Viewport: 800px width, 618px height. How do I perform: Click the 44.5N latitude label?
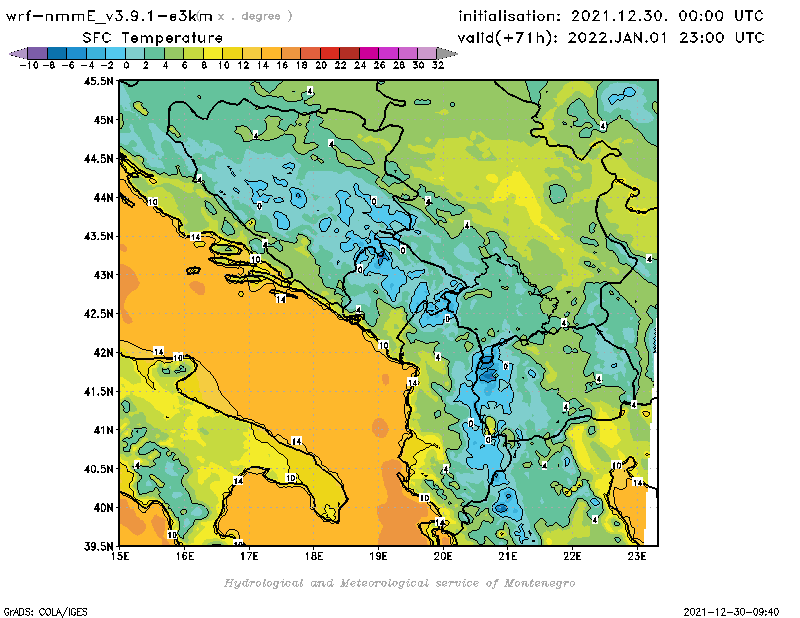click(98, 159)
